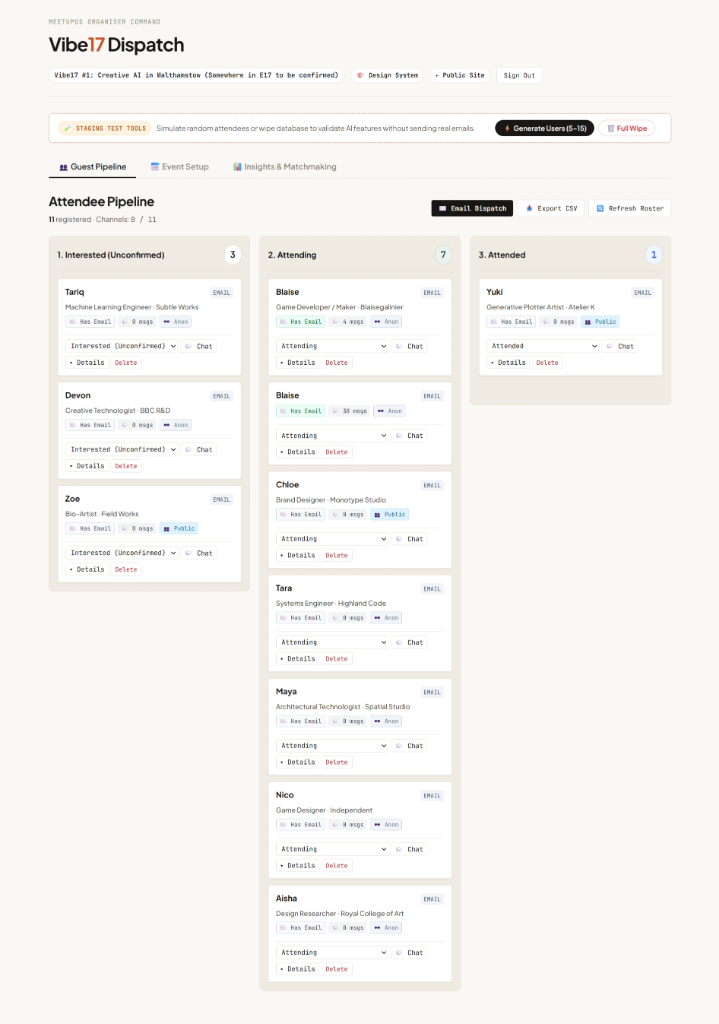Viewport: 719px width, 1024px height.
Task: Click Has Email badge on Nico's card
Action: click(300, 825)
